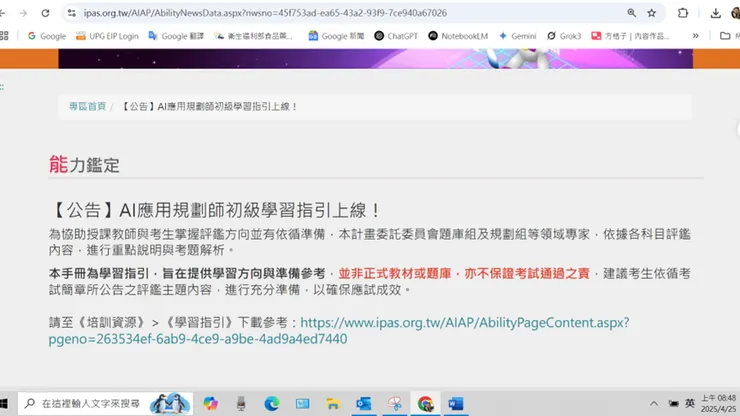Open the Google 翻譯 bookmark

click(176, 36)
